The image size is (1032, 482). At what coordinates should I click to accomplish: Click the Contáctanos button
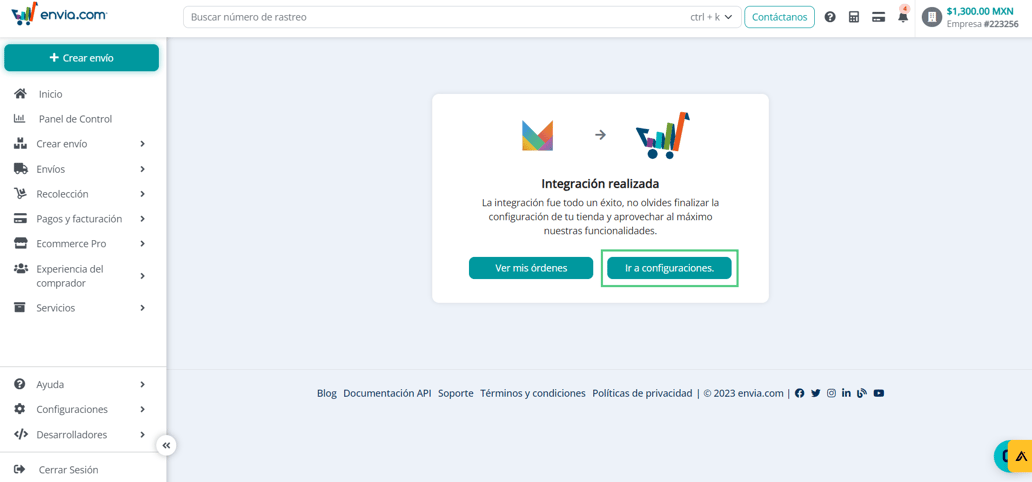coord(779,17)
